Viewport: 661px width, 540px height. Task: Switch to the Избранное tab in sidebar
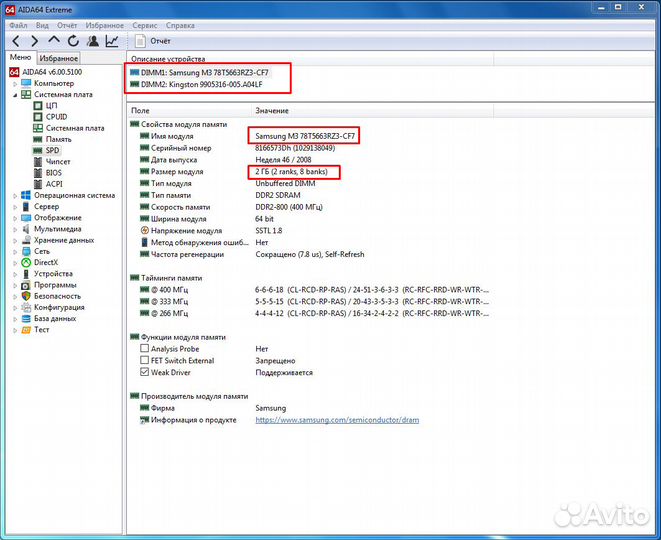[59, 58]
